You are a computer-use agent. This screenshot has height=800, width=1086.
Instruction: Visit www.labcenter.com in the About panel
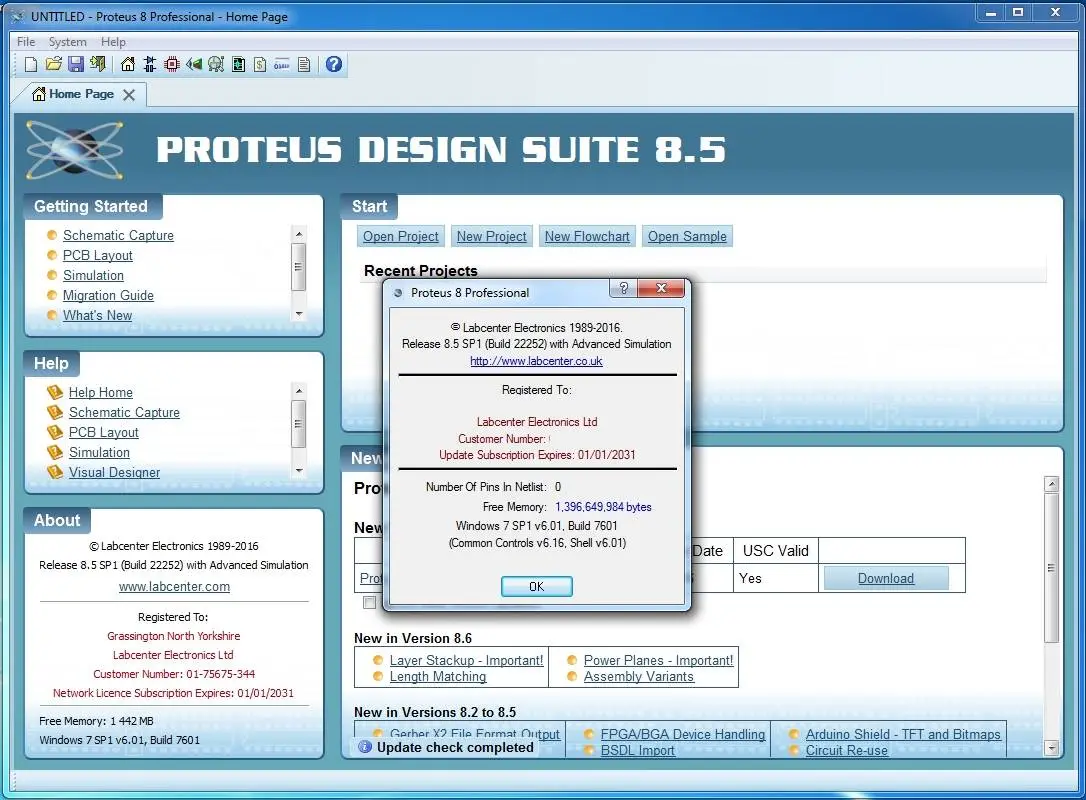coord(174,587)
